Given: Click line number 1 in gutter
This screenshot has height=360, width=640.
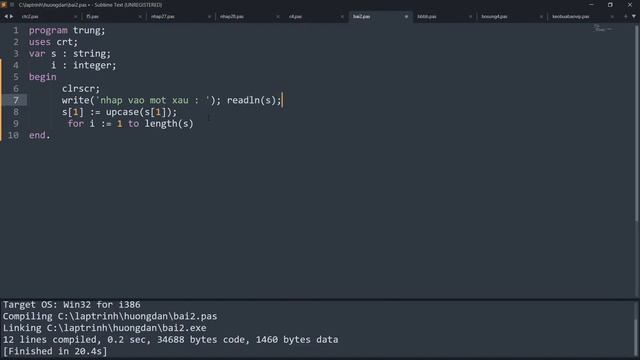Looking at the screenshot, I should (x=16, y=30).
